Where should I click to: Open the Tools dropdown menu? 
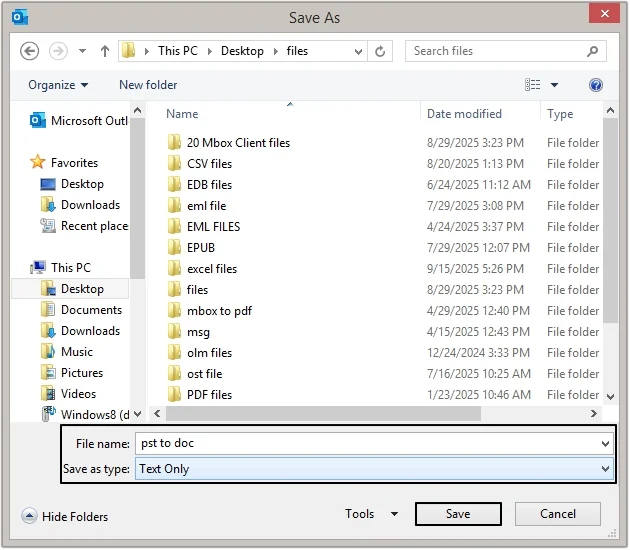pyautogui.click(x=372, y=513)
